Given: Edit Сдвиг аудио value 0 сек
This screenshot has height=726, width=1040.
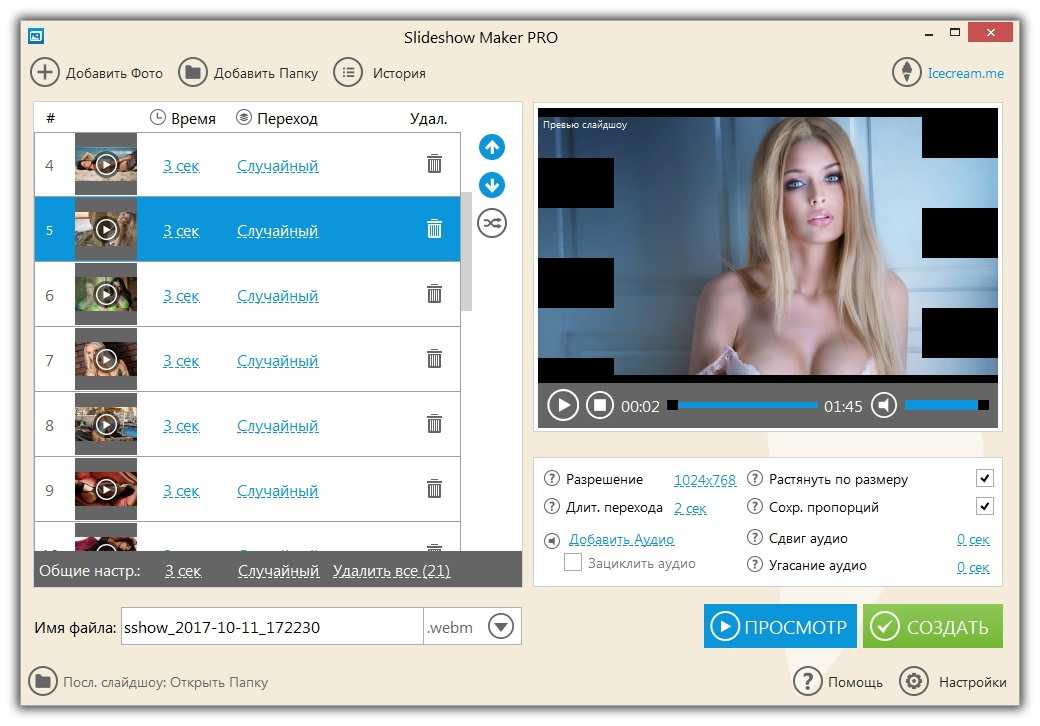Looking at the screenshot, I should 973,539.
